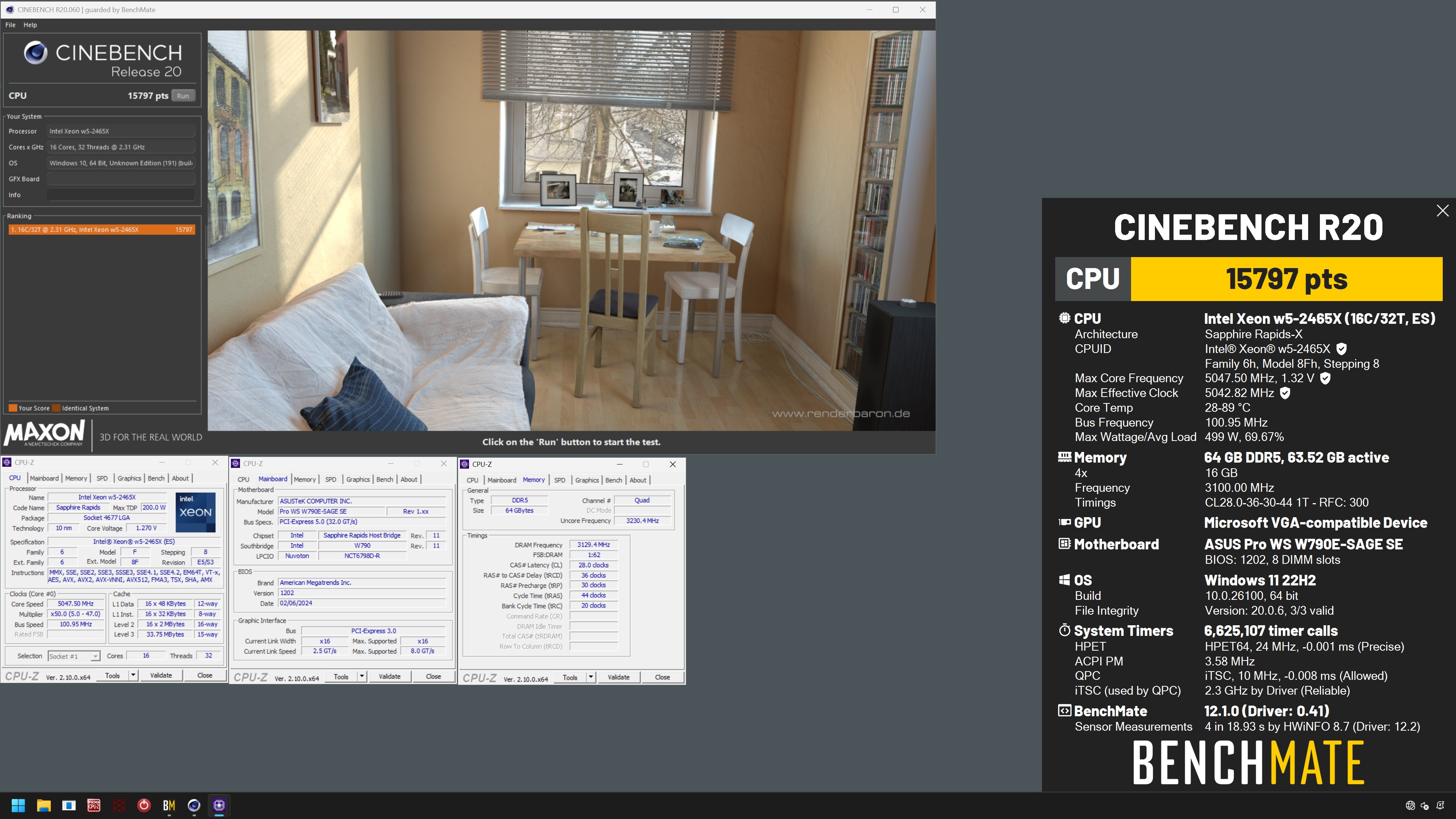Open the red atom-shaped taskbar app

pos(119,805)
